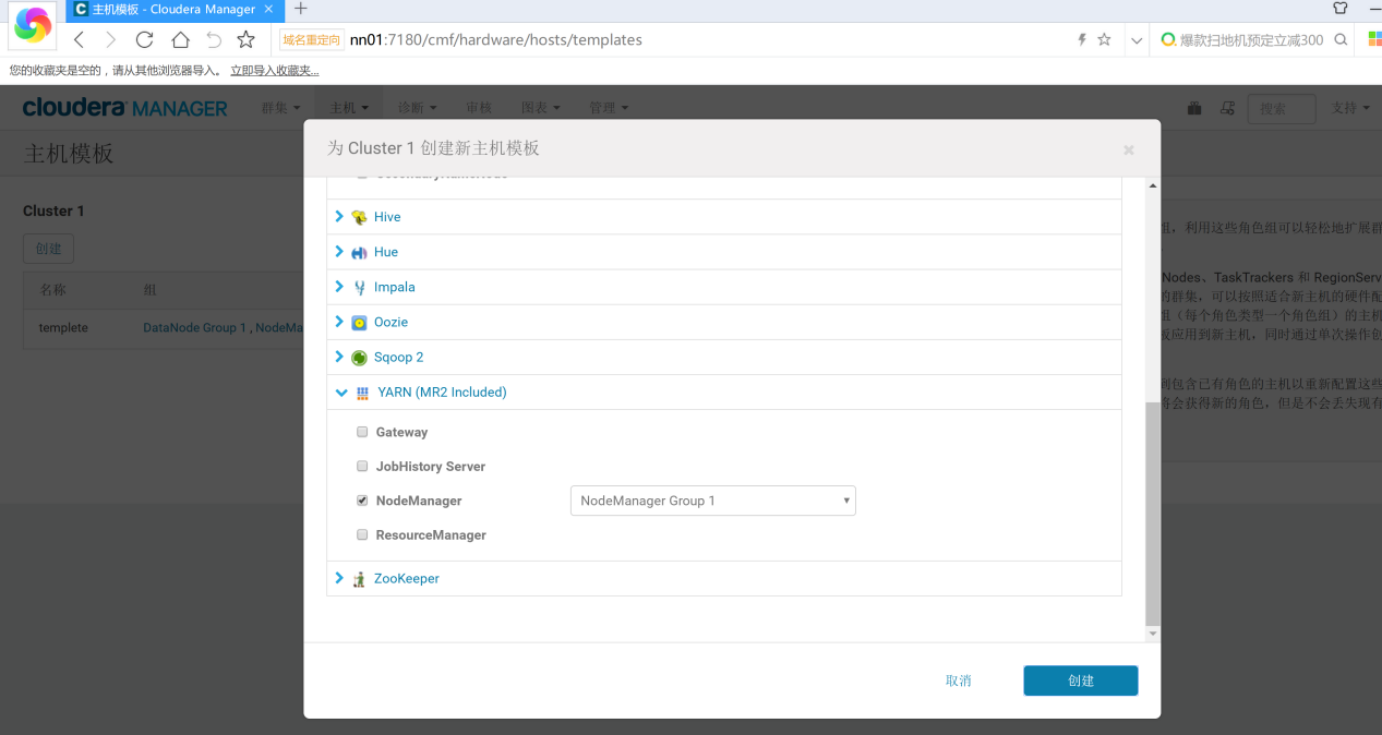Click the browser address bar URL

tap(496, 40)
